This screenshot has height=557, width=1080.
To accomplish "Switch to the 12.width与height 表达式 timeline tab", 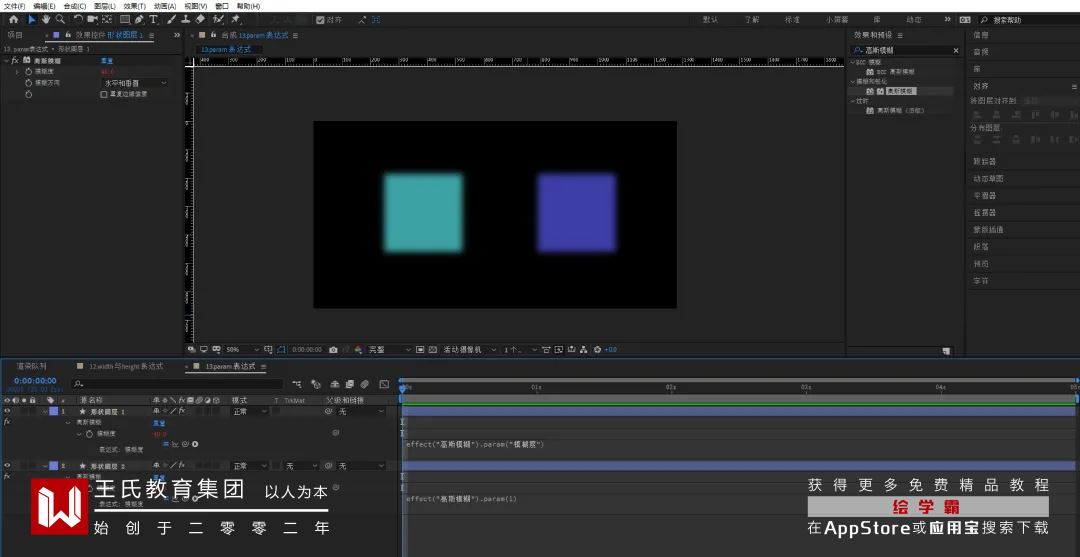I will [x=125, y=366].
